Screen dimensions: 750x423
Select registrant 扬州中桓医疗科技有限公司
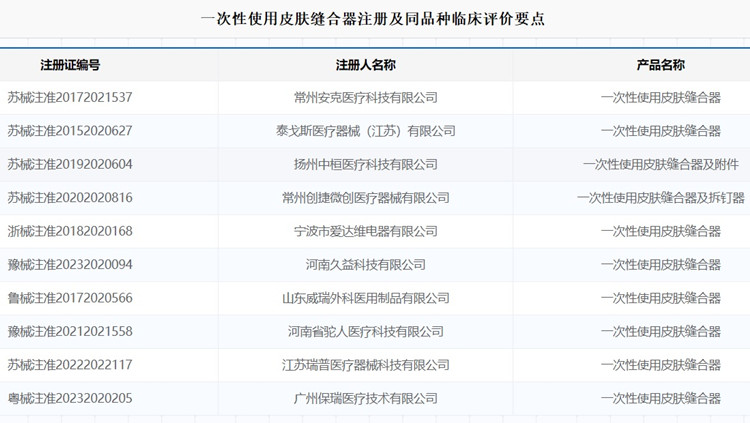pyautogui.click(x=366, y=165)
